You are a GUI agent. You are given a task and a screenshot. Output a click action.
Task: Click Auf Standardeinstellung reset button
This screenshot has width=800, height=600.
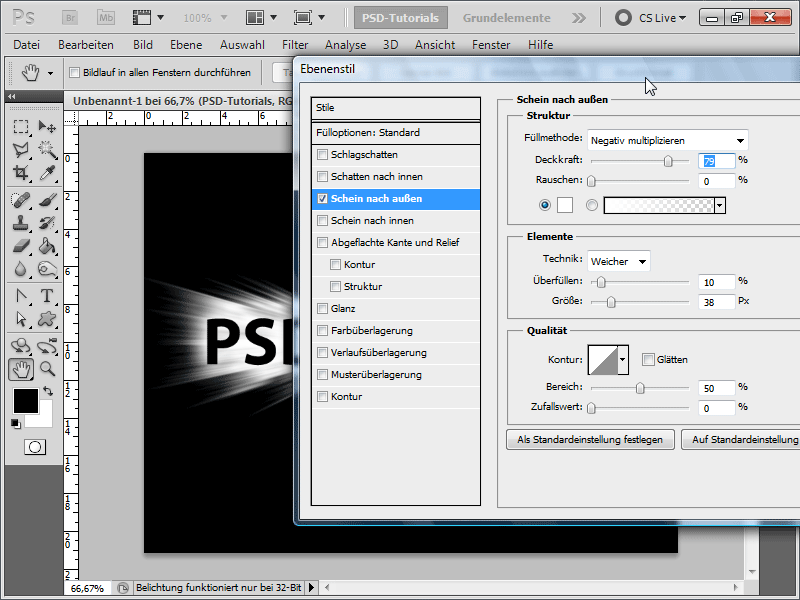pos(741,440)
